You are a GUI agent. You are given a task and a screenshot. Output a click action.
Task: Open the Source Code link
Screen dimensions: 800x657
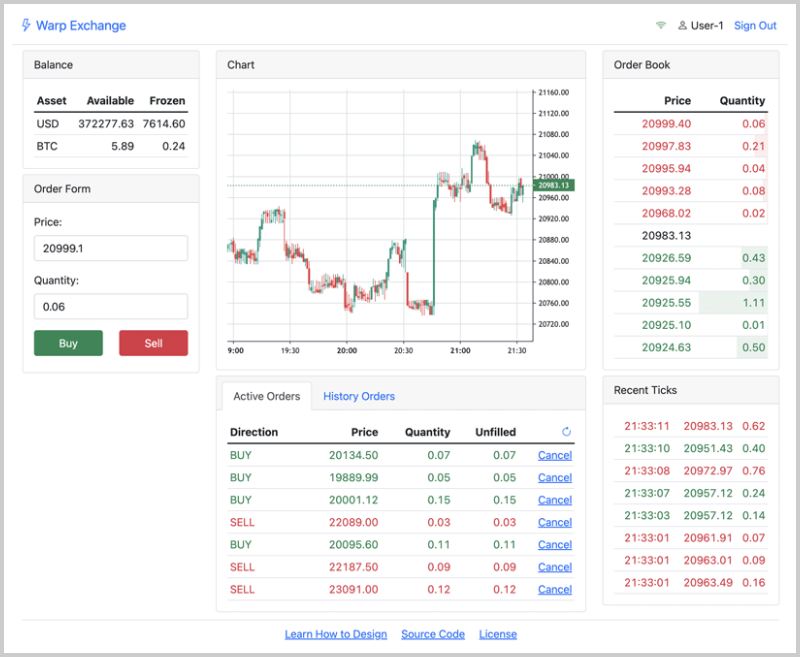(x=433, y=633)
